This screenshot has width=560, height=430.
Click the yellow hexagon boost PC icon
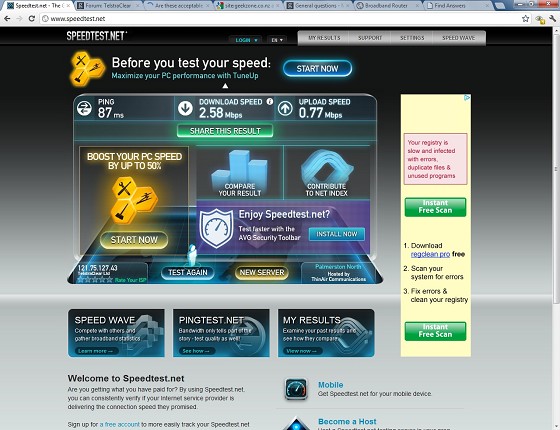pos(134,200)
